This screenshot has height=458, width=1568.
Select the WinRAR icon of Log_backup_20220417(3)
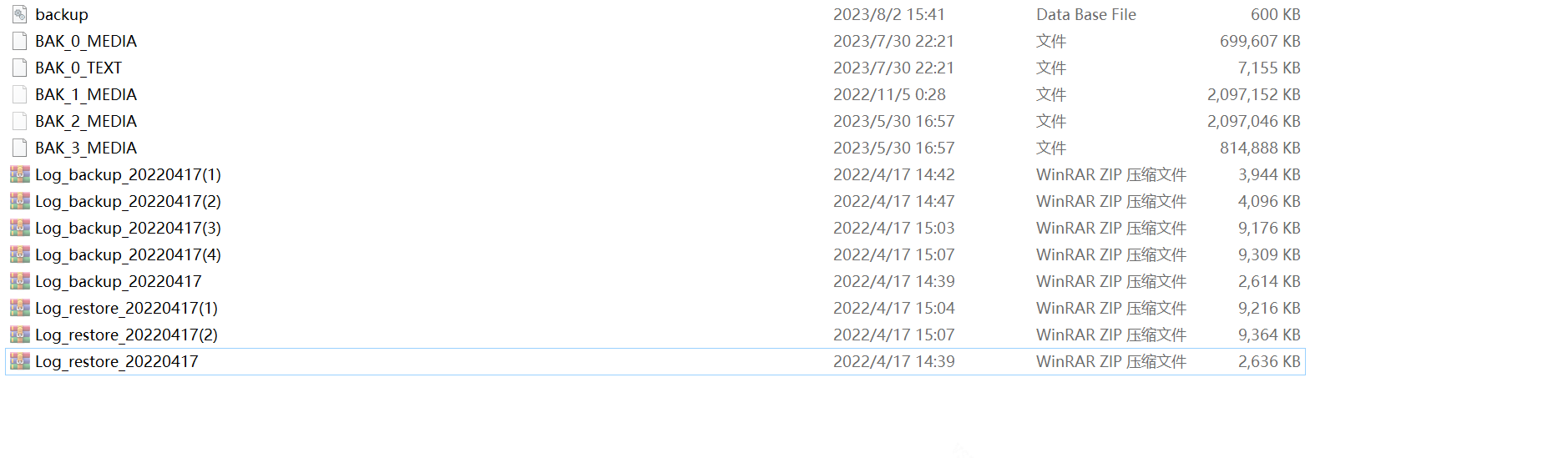[x=19, y=228]
